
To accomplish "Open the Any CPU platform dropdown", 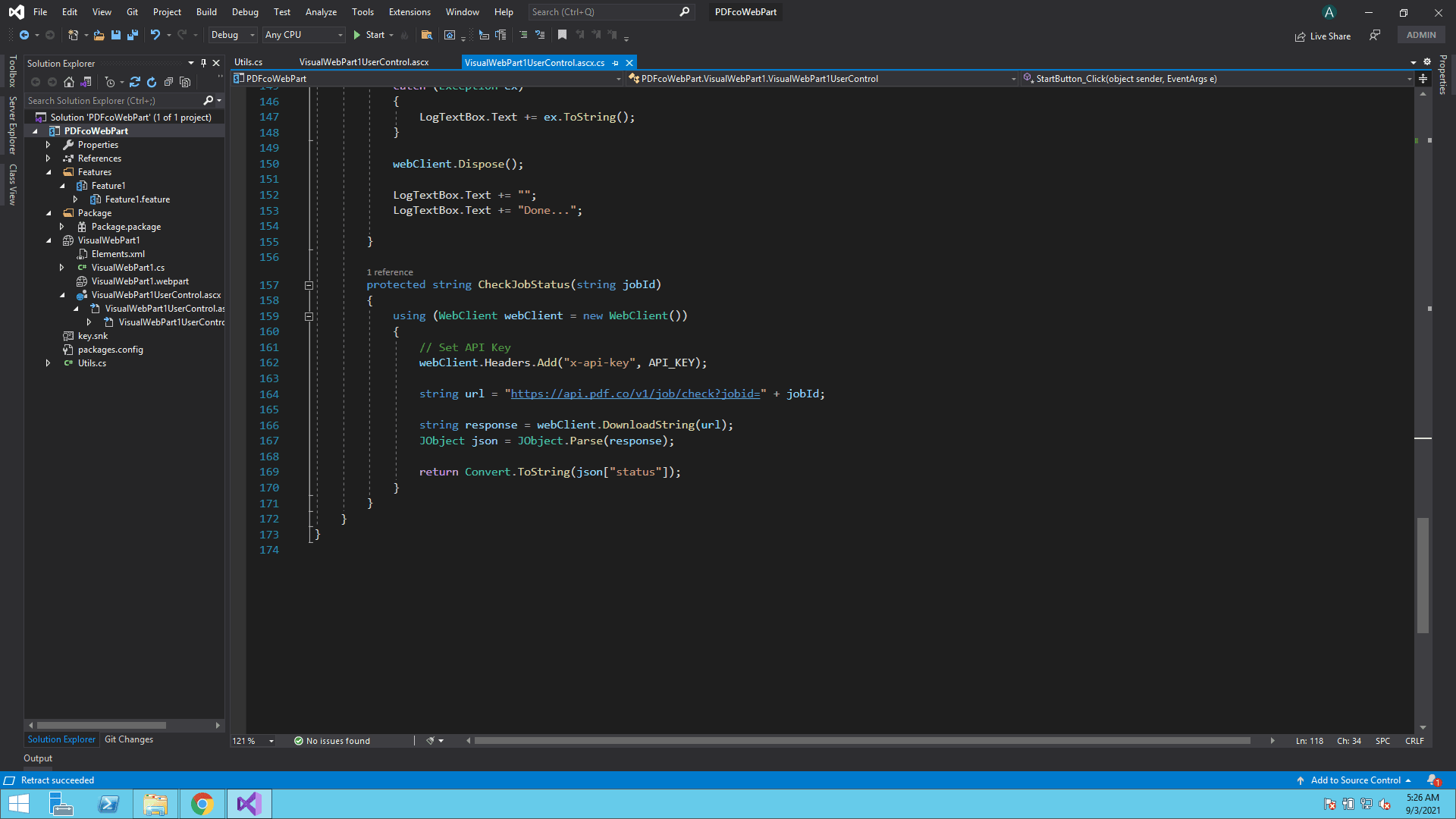I will pos(303,35).
